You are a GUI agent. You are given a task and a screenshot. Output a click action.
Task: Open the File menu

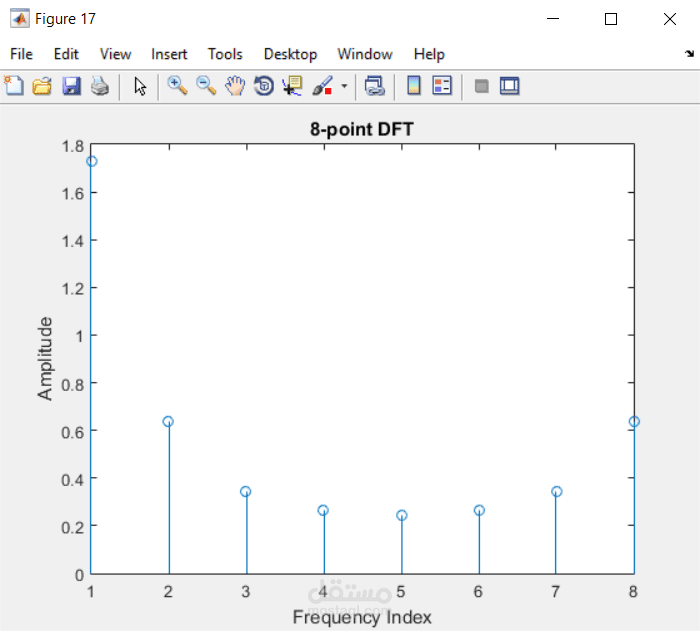pos(21,54)
